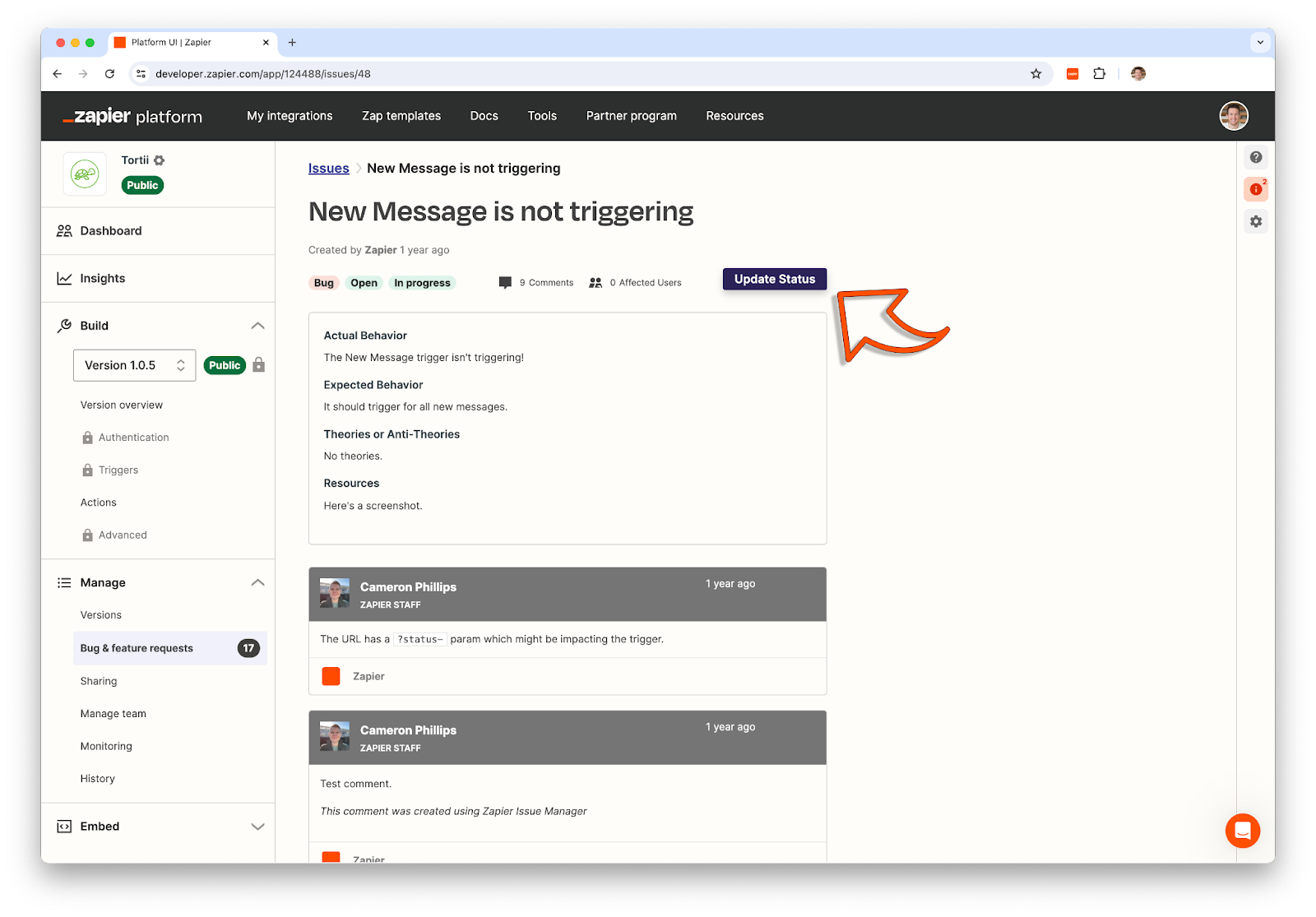Open Authentication in Build section
The height and width of the screenshot is (917, 1316).
134,438
